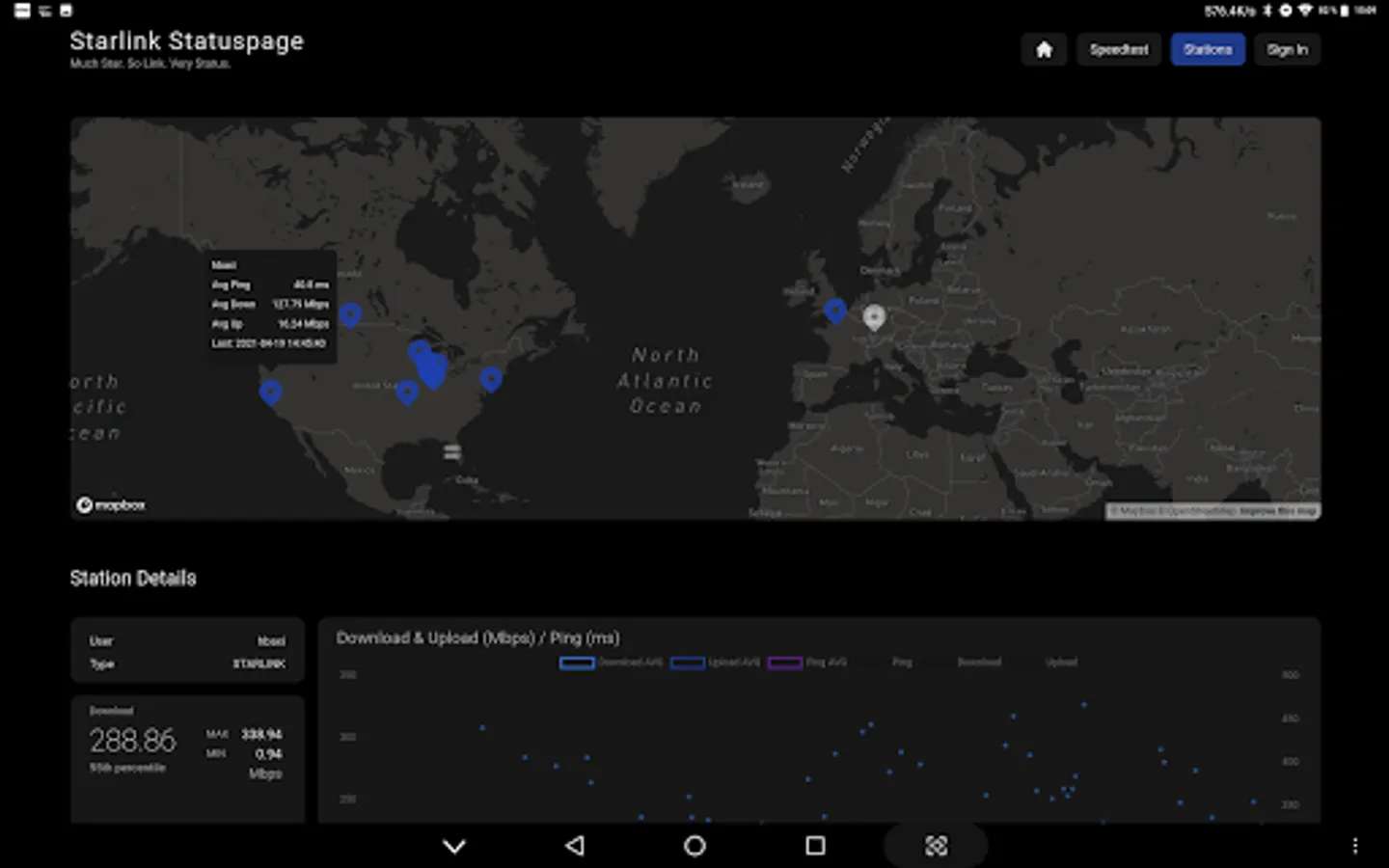Click the Avg Down row in map popup

click(270, 304)
